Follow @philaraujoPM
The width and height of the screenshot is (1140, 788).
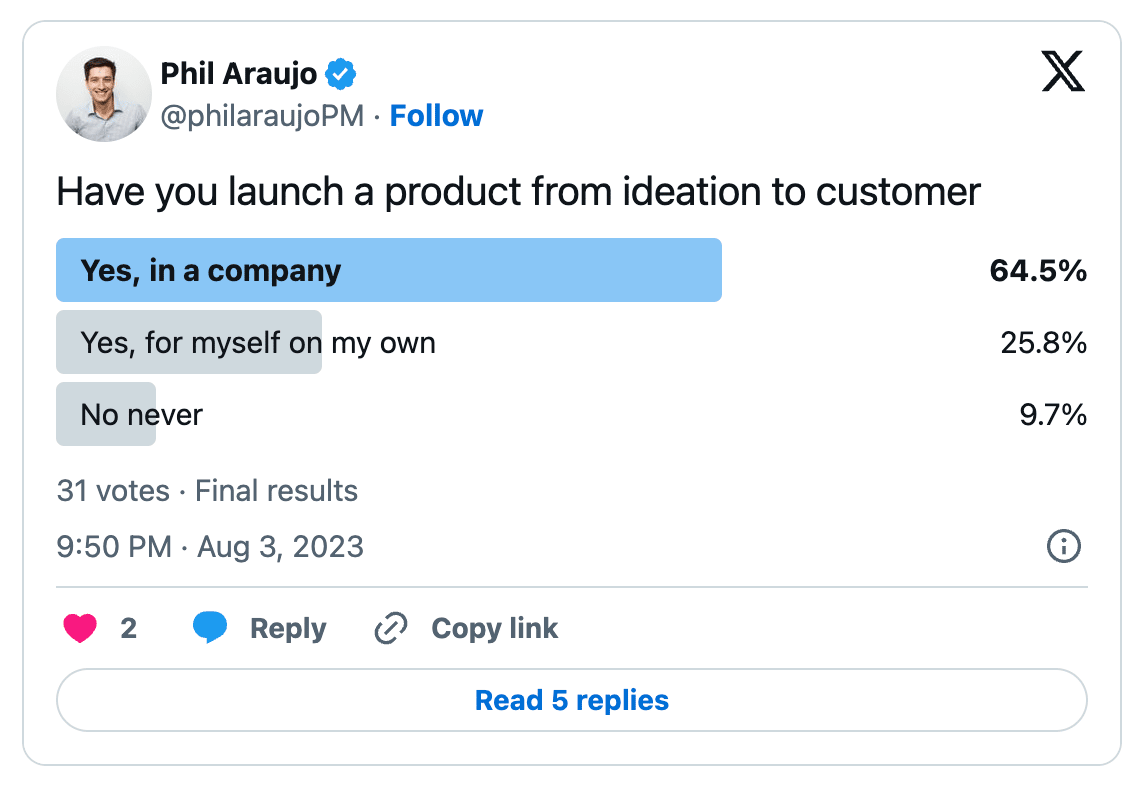(436, 116)
